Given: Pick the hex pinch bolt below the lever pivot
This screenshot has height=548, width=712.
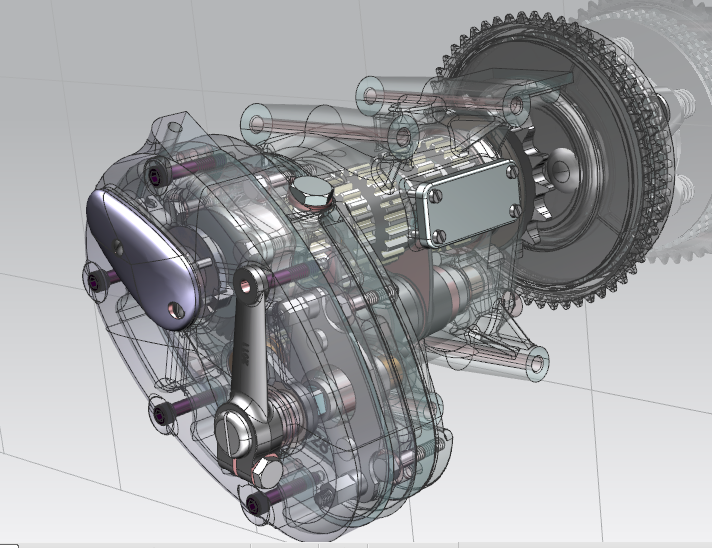Looking at the screenshot, I should pyautogui.click(x=266, y=473).
